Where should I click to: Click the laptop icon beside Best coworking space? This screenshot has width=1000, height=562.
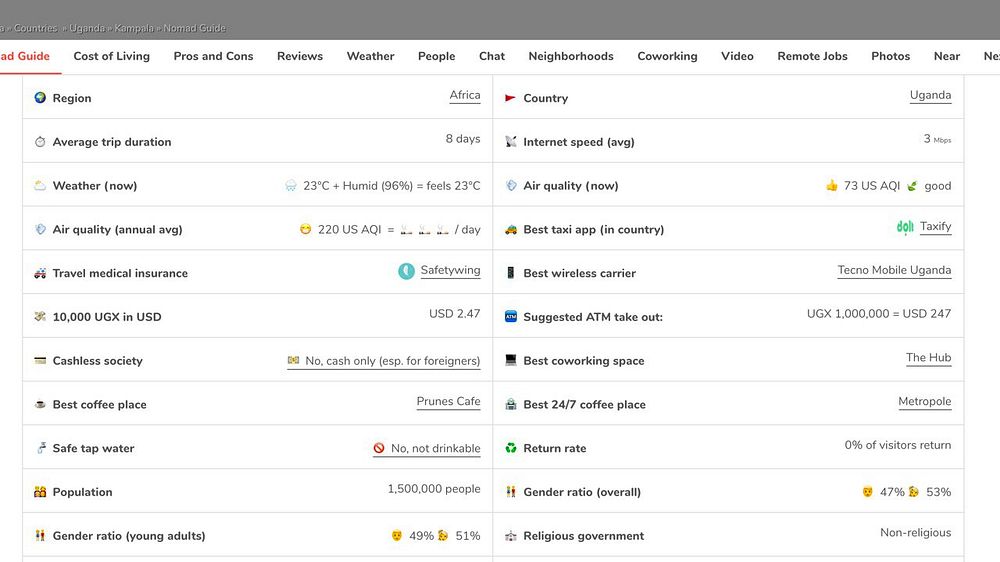pyautogui.click(x=511, y=360)
